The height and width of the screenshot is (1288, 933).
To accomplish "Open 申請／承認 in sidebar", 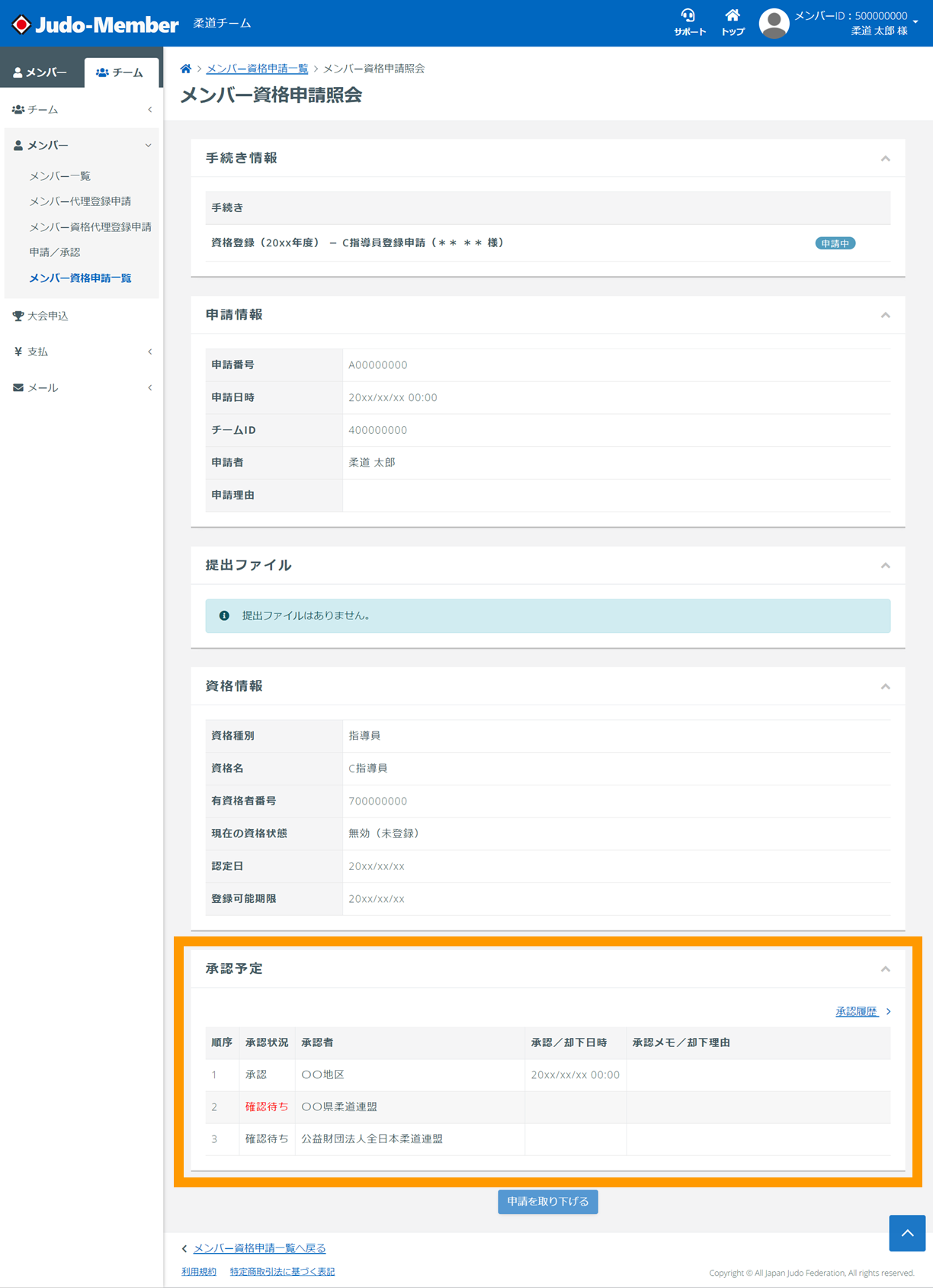I will (x=55, y=252).
